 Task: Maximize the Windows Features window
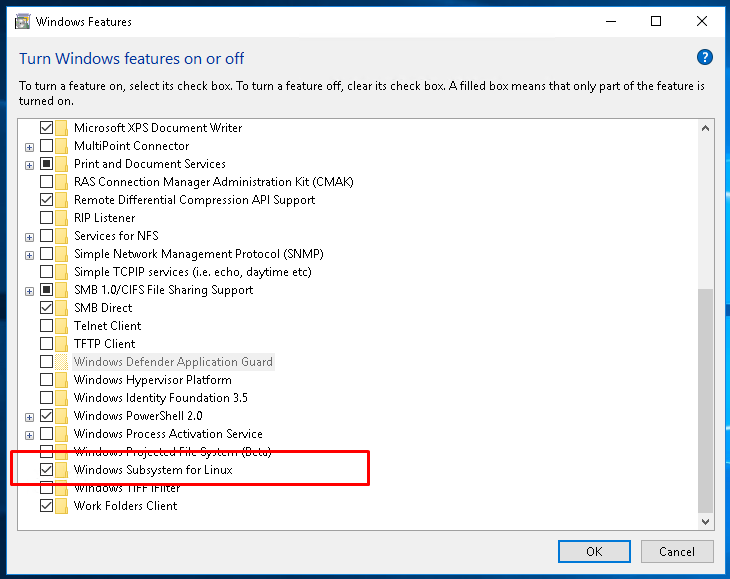(x=656, y=21)
